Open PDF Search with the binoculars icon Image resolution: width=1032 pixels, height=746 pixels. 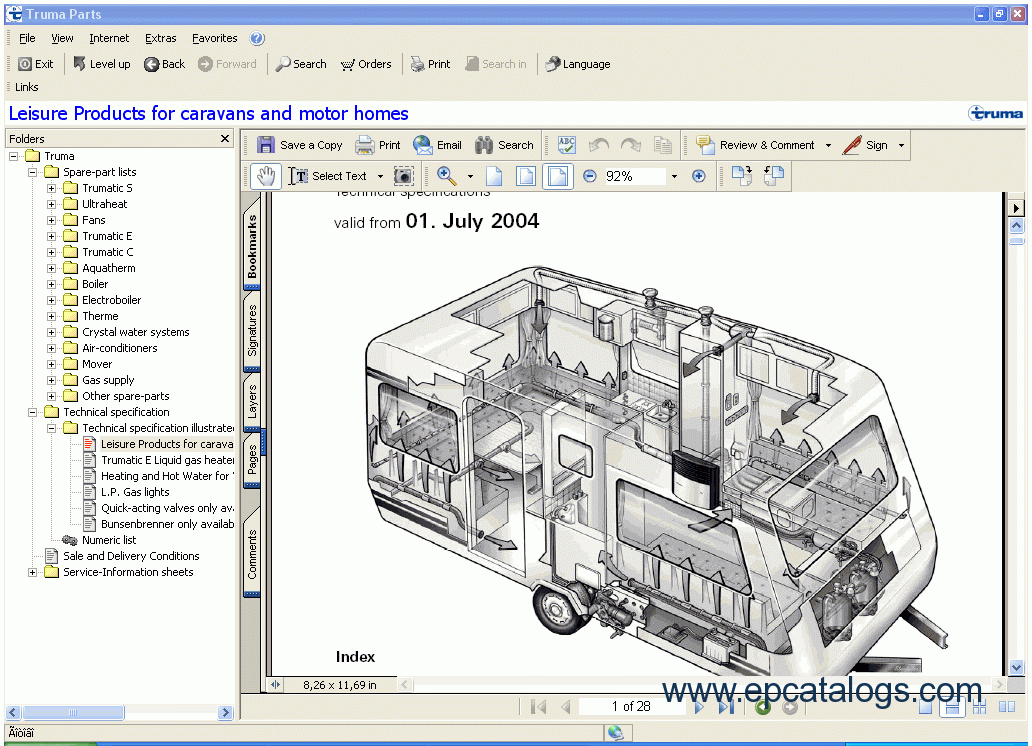(484, 145)
